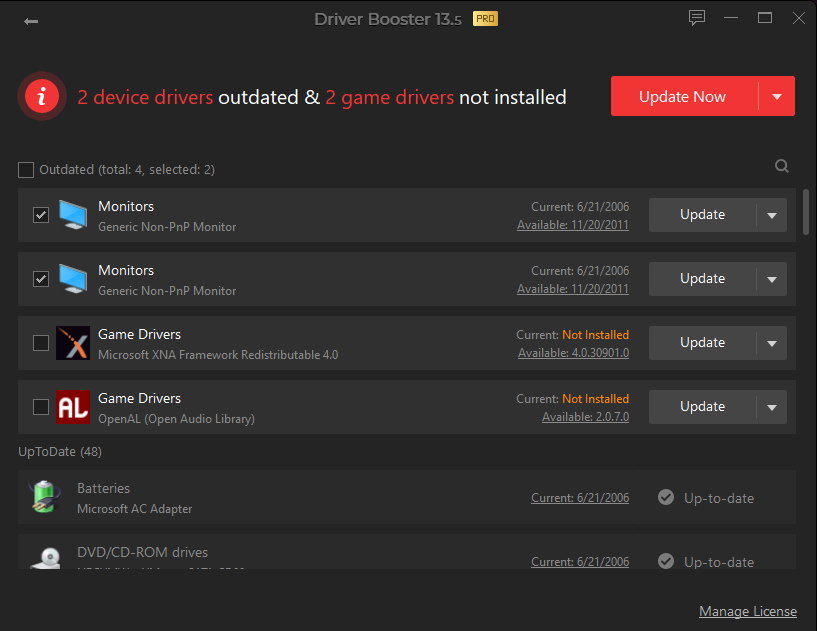Click the DVD/CD-ROM up-to-date checkmark icon
This screenshot has height=631, width=817.
coord(666,561)
